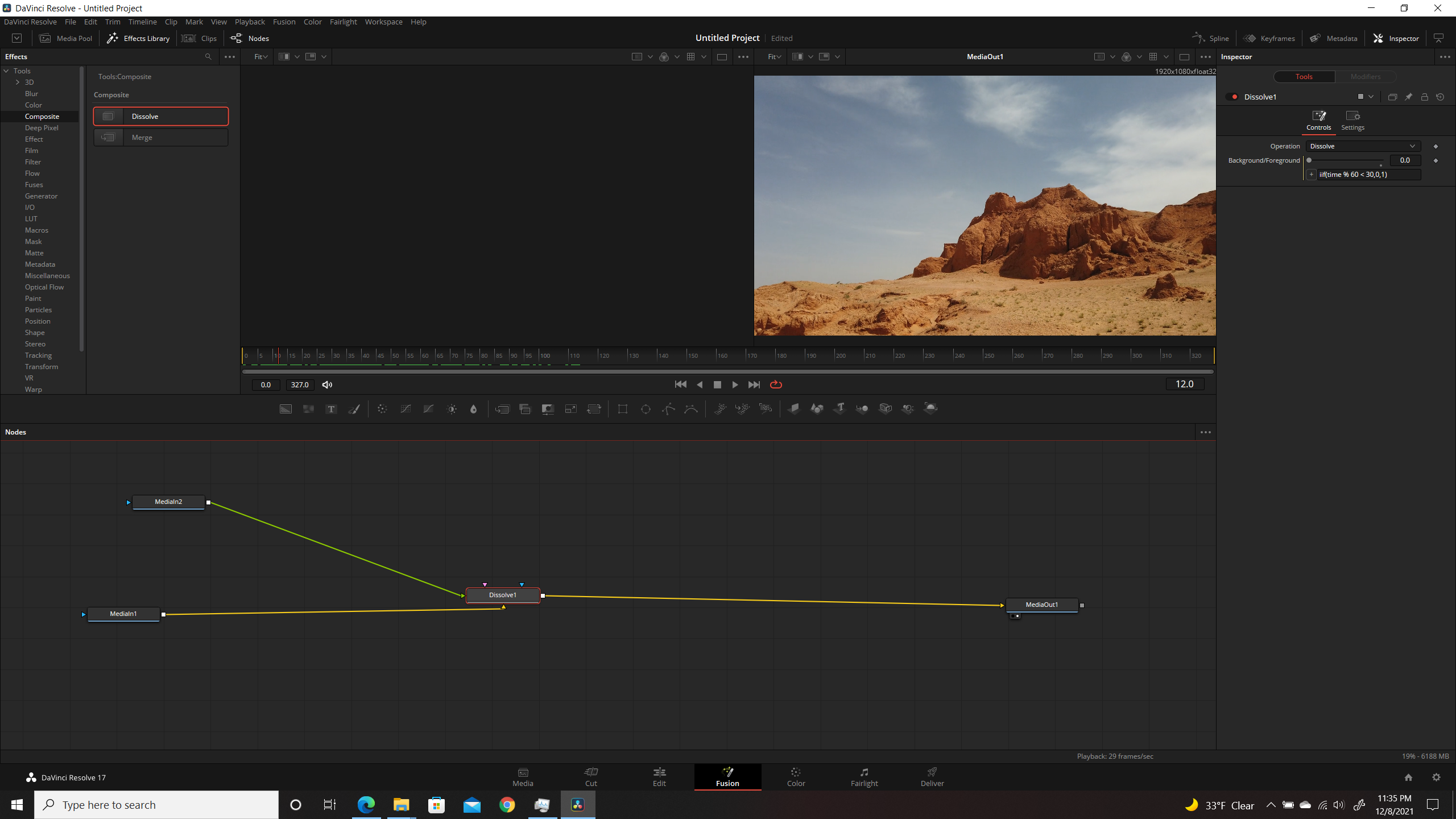Add a Rectangle mask from the toolbar
This screenshot has height=819, width=1456.
(x=623, y=409)
